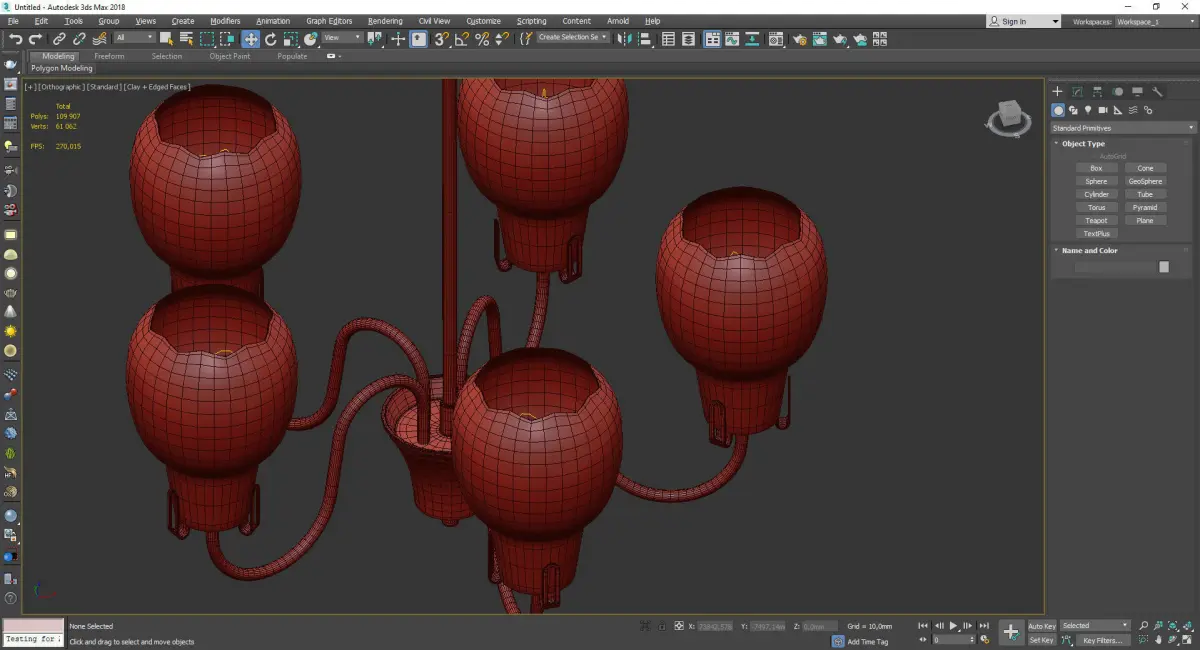The image size is (1200, 650).
Task: Select the Select and Link tool
Action: click(60, 38)
